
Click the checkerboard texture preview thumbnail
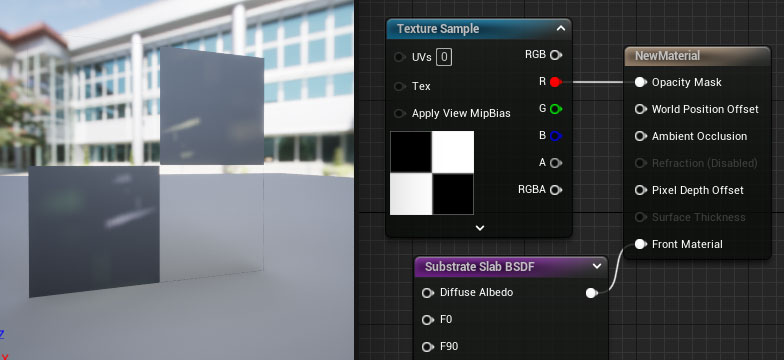pos(432,173)
